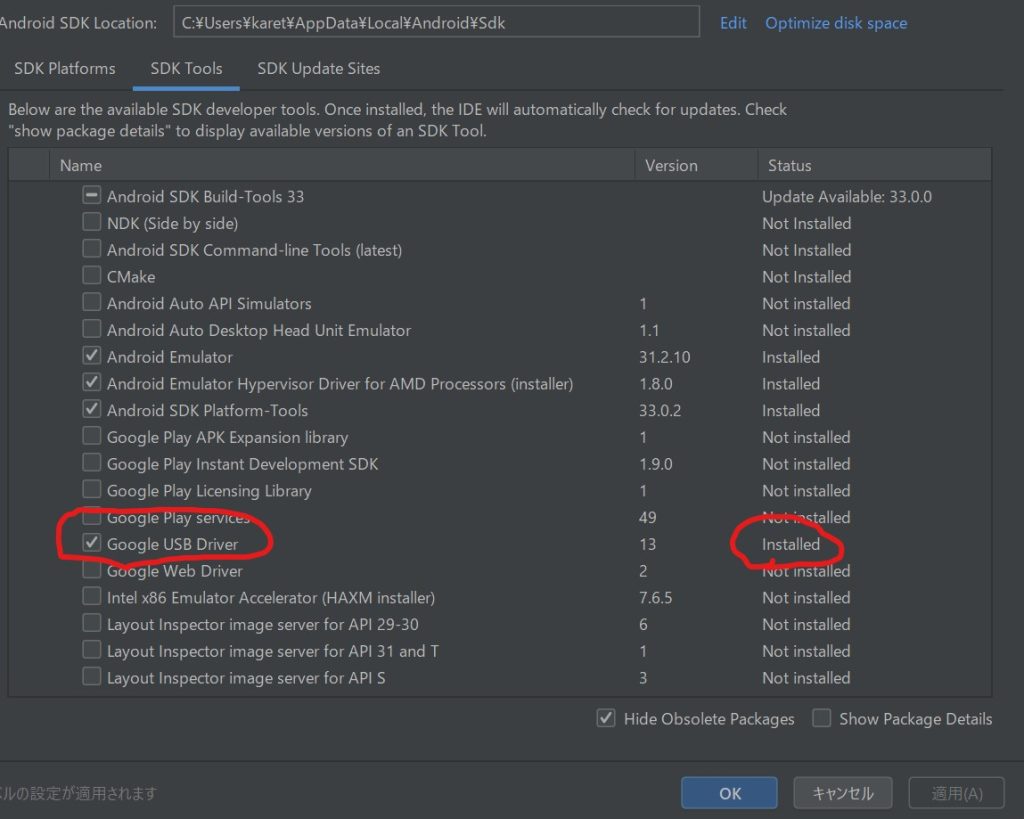
Task: Uncheck the Android Emulator checkbox
Action: (x=91, y=356)
